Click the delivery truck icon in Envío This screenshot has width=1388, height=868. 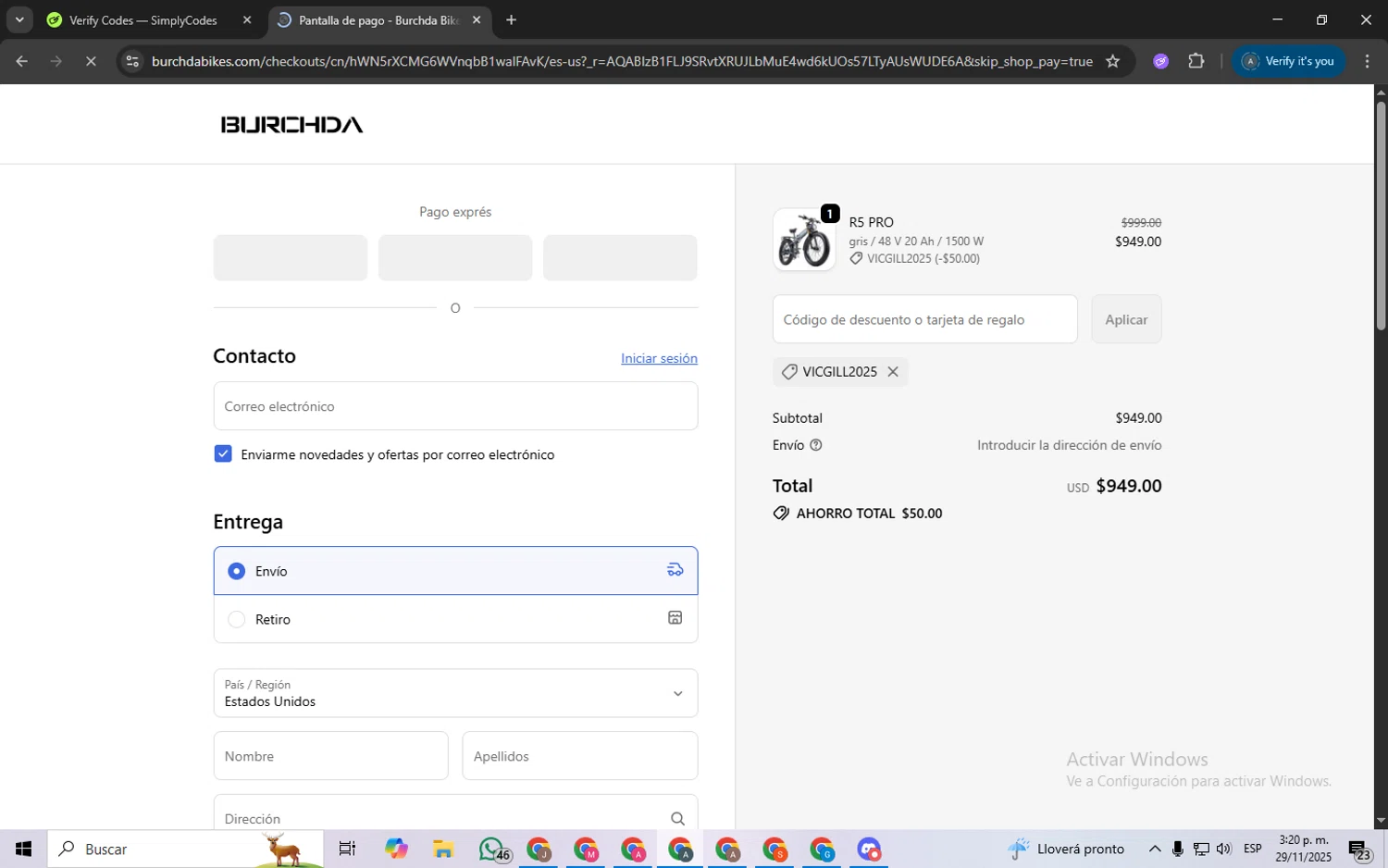click(675, 570)
